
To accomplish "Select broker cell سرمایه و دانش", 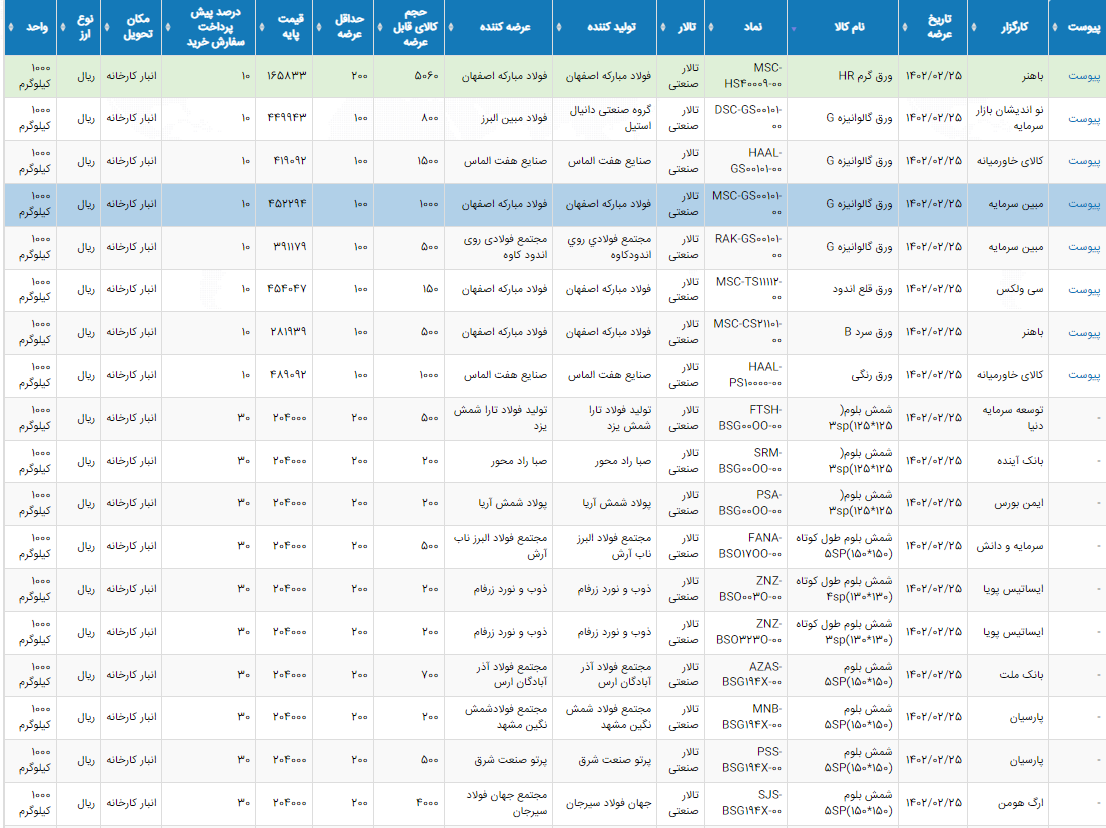I will 1008,547.
